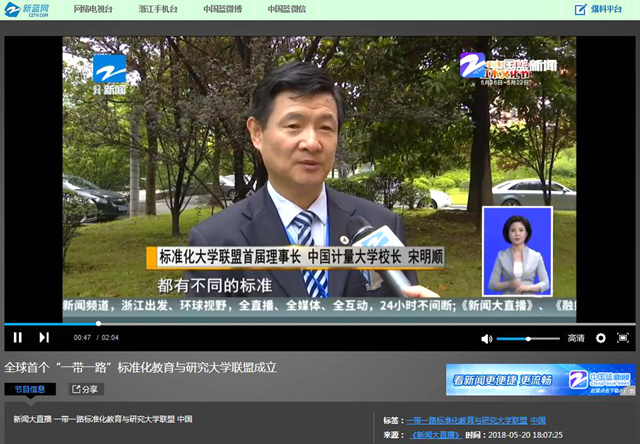Open the player settings gear
This screenshot has width=640, height=444.
coord(601,338)
